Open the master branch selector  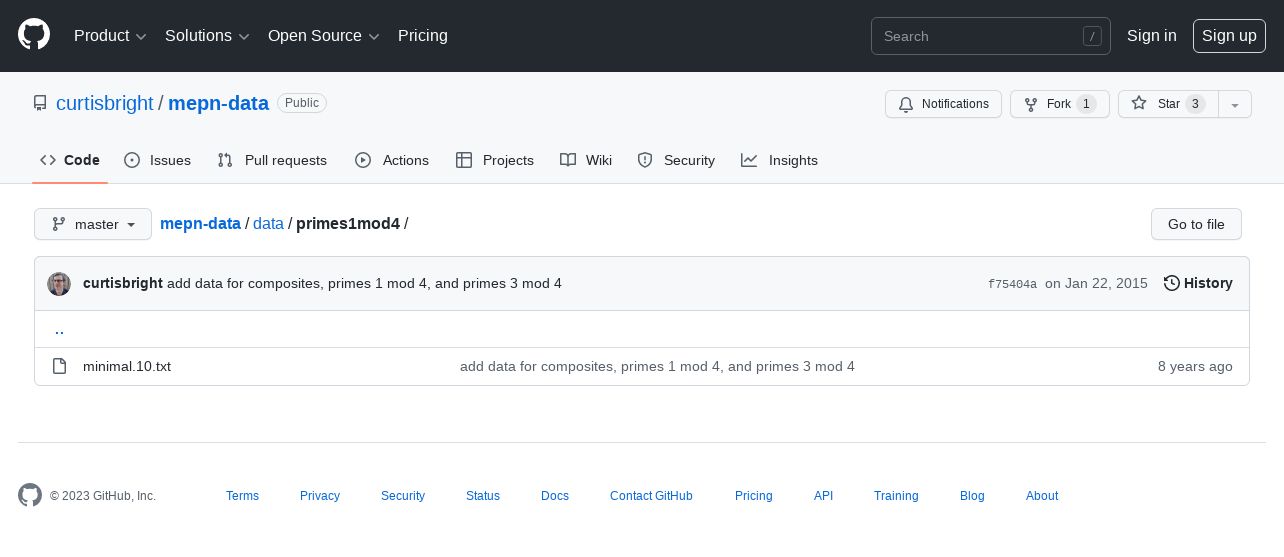pyautogui.click(x=93, y=224)
